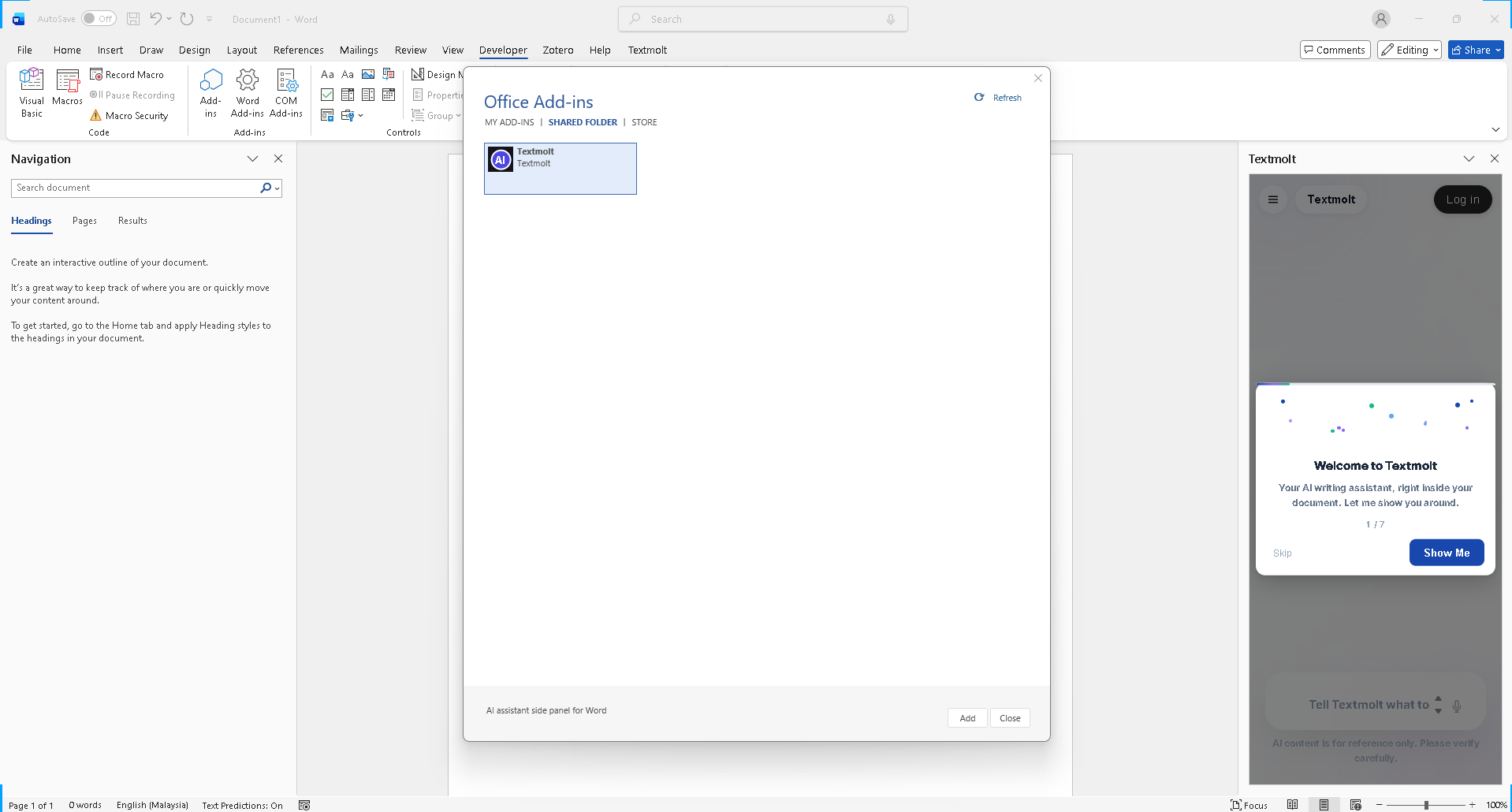This screenshot has width=1512, height=812.
Task: Open the Macros dialog
Action: pyautogui.click(x=67, y=88)
